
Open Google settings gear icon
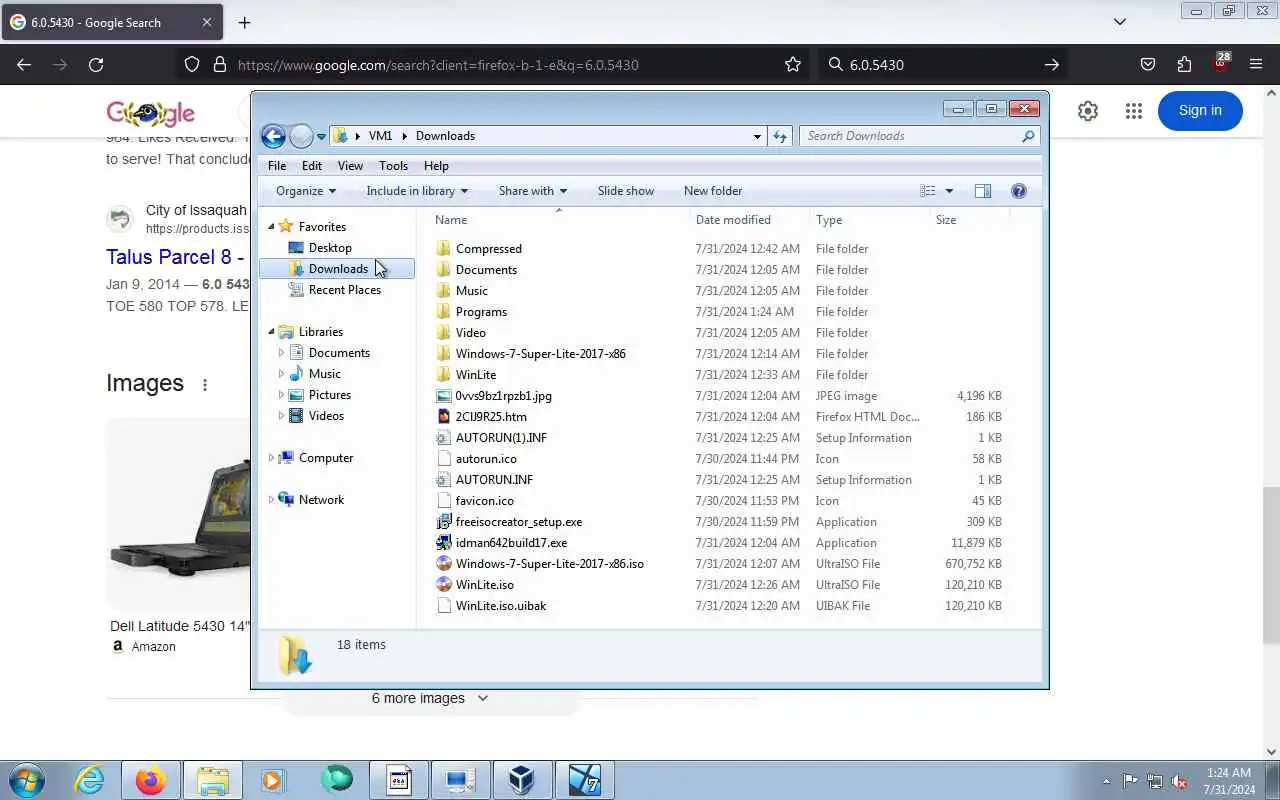[1088, 112]
